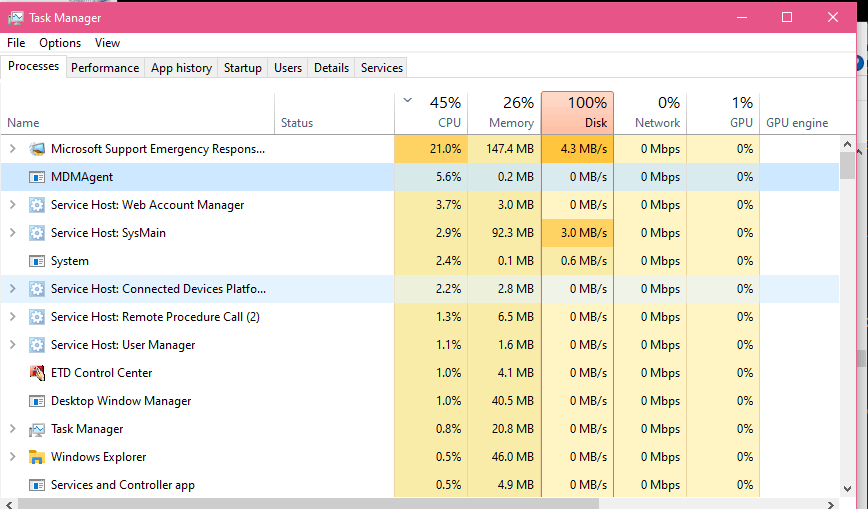Viewport: 868px width, 509px height.
Task: Expand Service Host: Remote Procedure Call group
Action: 13,317
